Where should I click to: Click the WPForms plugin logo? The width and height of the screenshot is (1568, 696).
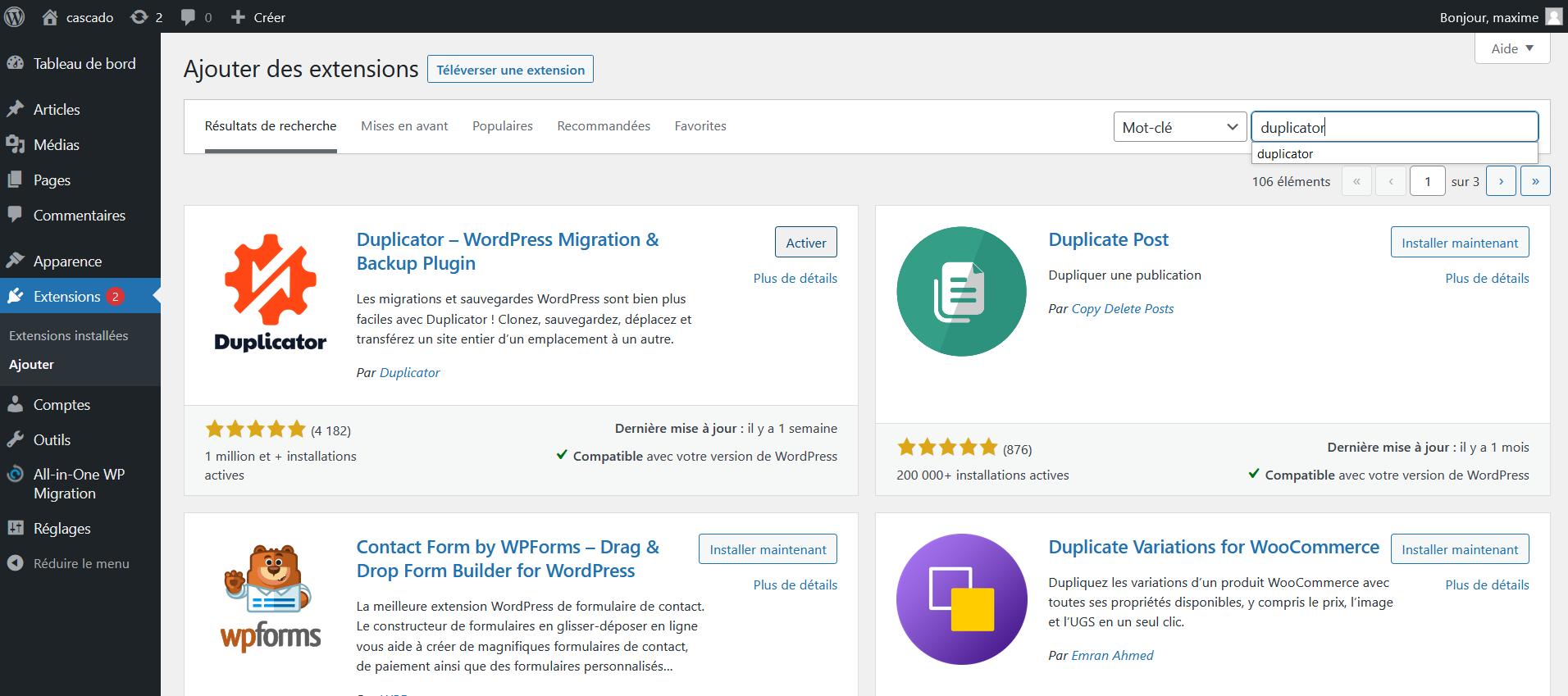(271, 599)
